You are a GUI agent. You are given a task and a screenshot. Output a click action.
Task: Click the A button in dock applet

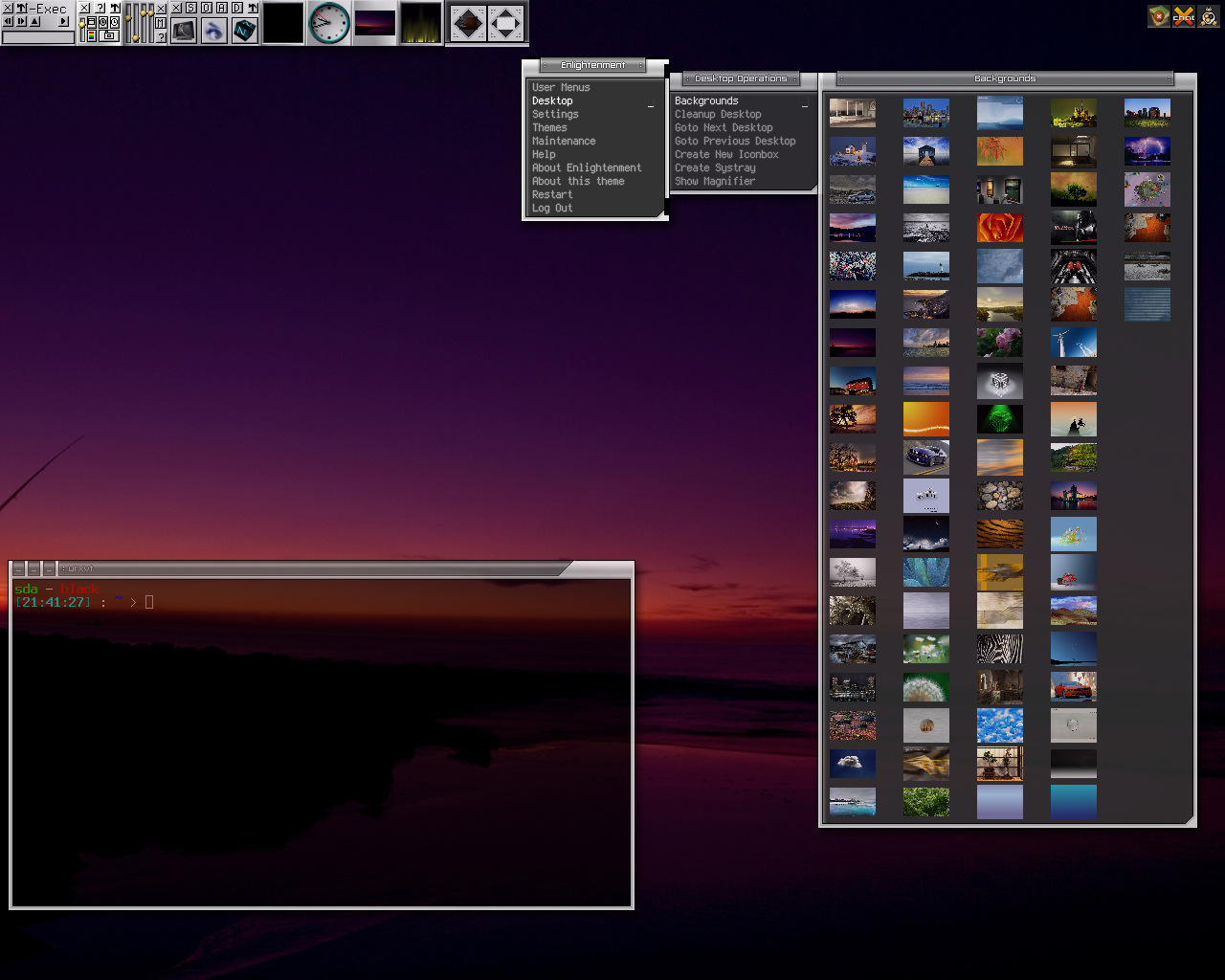pyautogui.click(x=222, y=8)
